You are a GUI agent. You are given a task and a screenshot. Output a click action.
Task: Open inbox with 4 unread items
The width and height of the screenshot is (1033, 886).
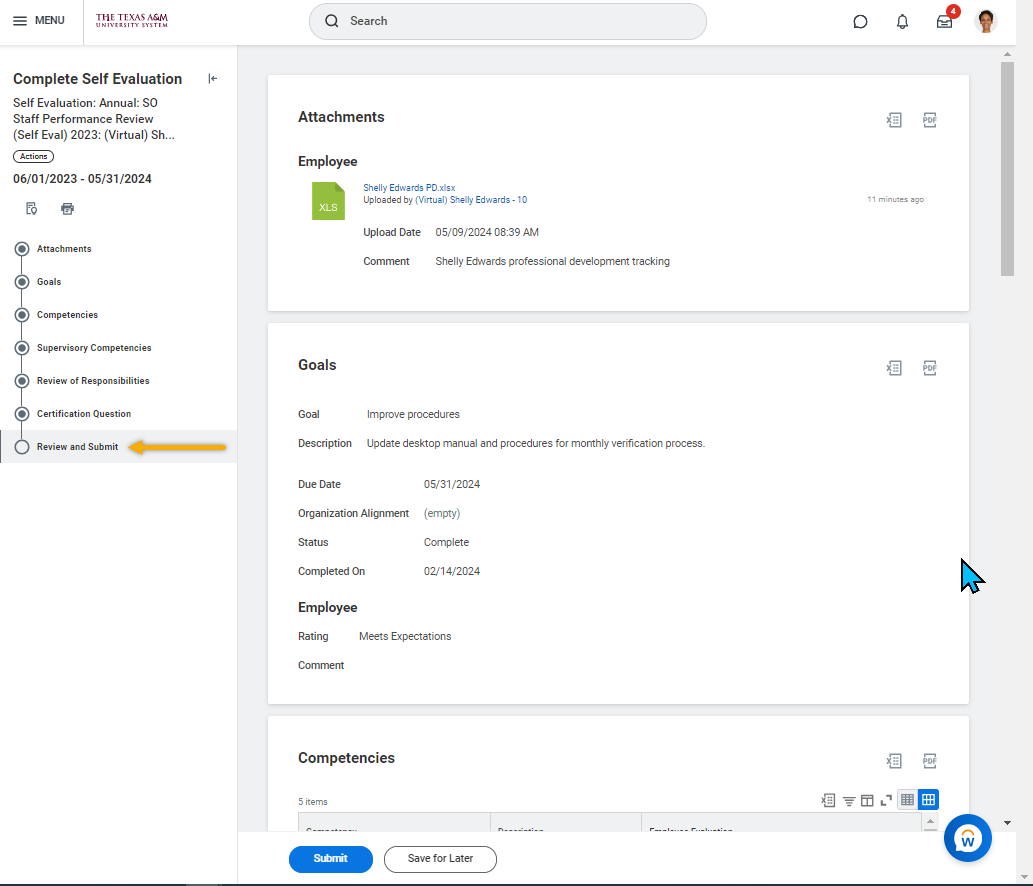(944, 21)
